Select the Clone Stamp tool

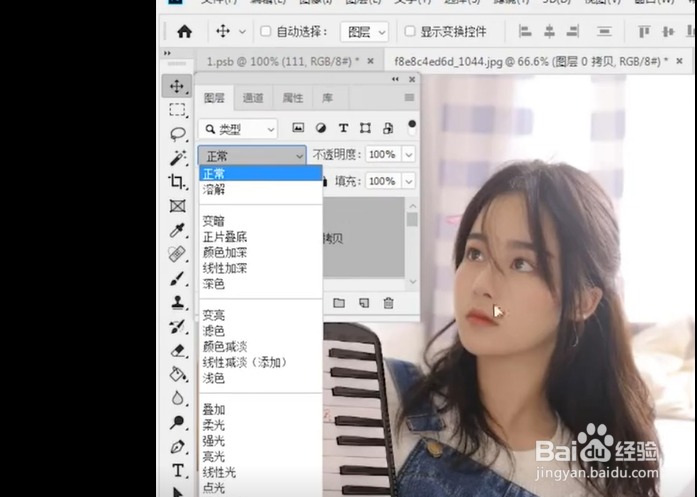[x=177, y=303]
